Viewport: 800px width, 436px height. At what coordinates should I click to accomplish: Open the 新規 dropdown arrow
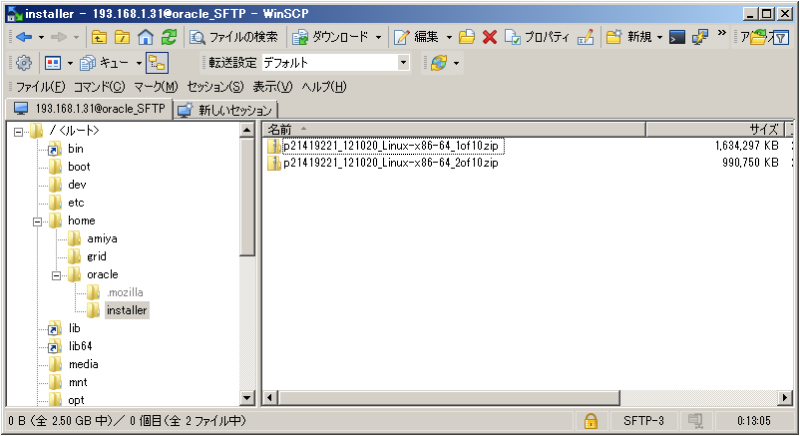[660, 37]
